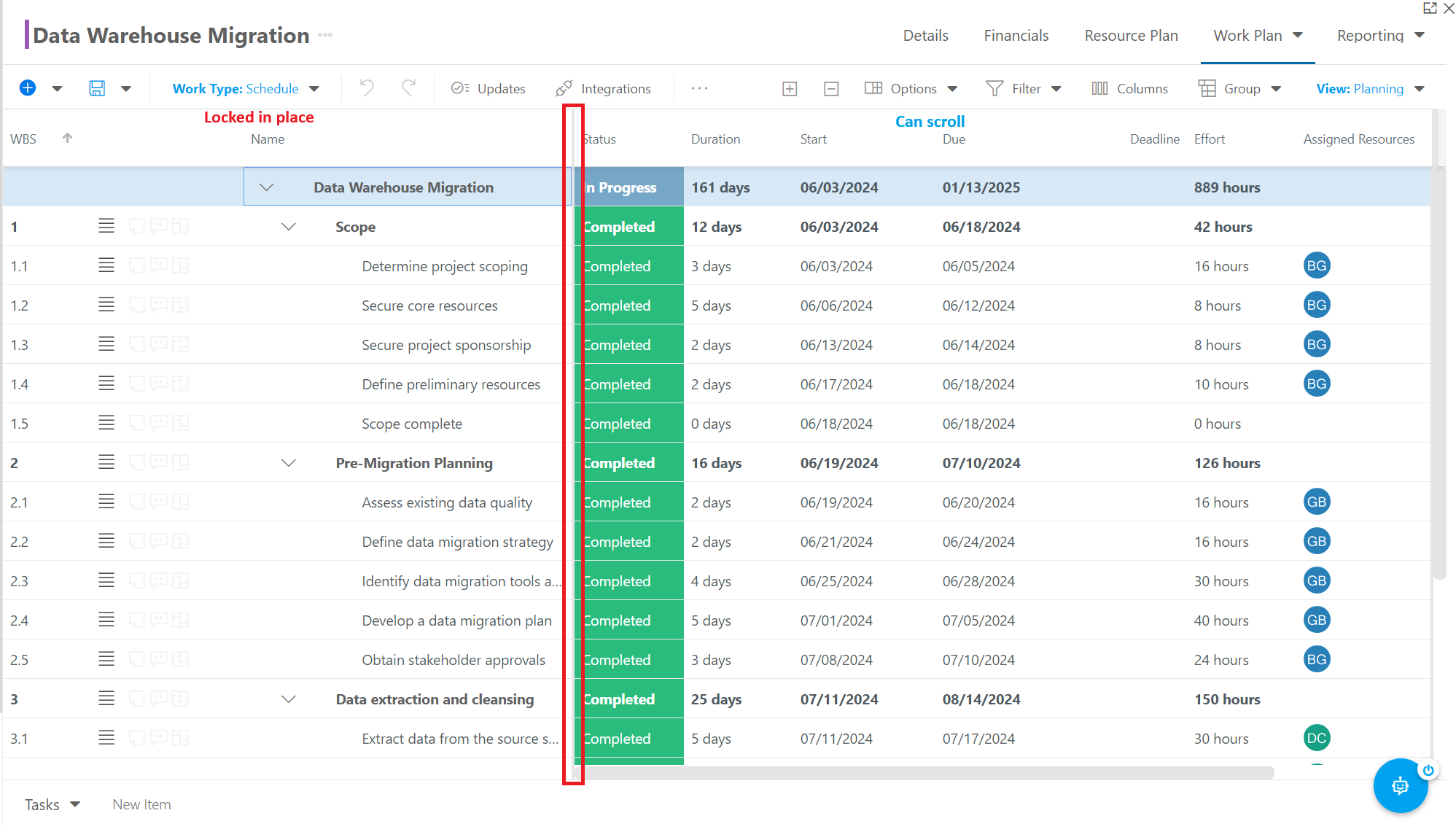
Task: Switch to the Financials tab
Action: click(x=1016, y=35)
